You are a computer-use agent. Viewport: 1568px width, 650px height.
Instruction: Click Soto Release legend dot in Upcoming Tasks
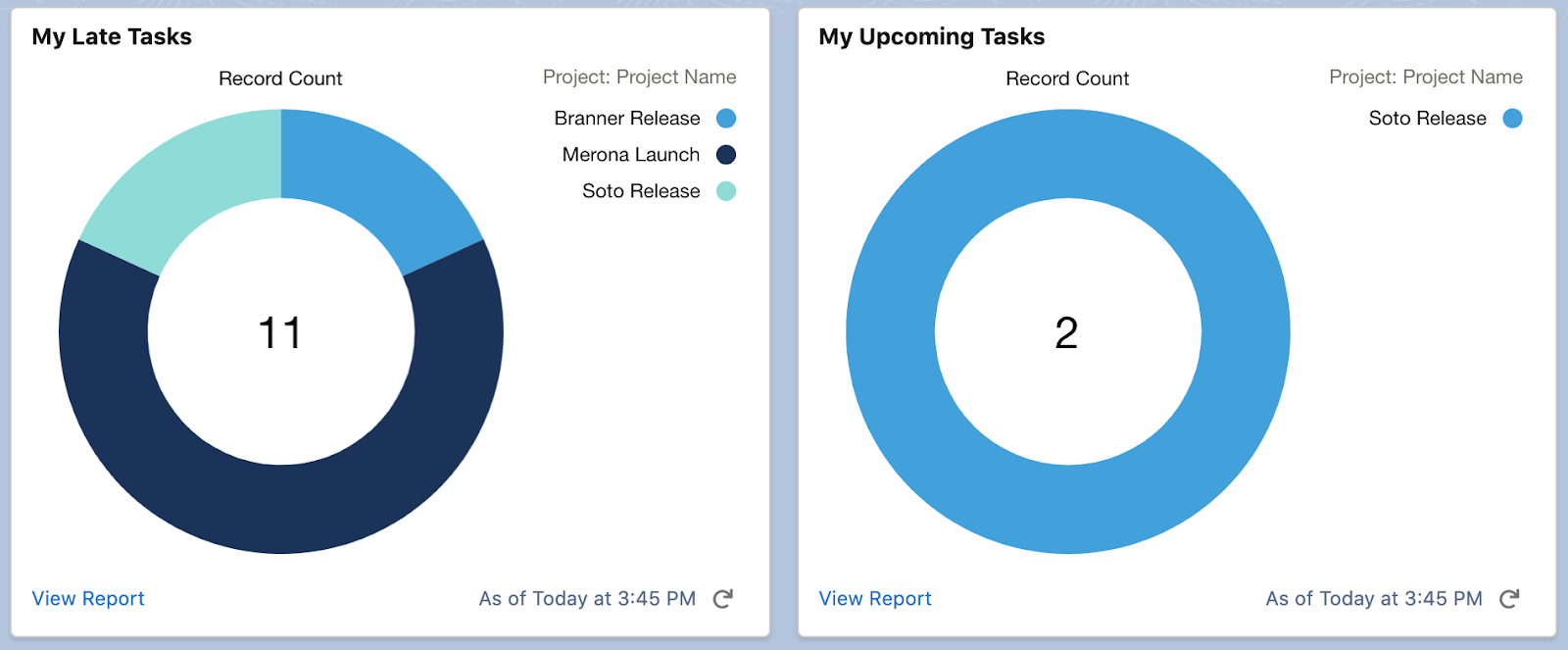click(x=1513, y=119)
